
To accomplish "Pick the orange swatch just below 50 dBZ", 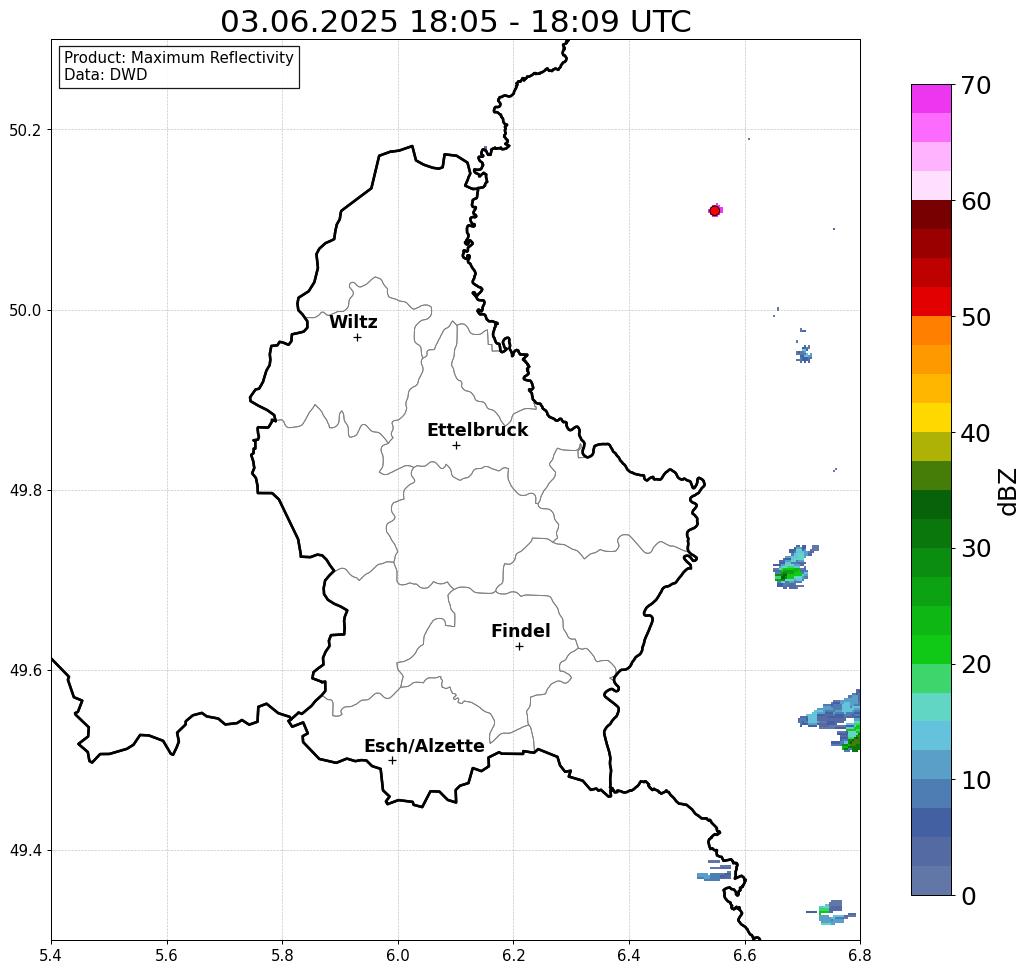I will pos(931,331).
